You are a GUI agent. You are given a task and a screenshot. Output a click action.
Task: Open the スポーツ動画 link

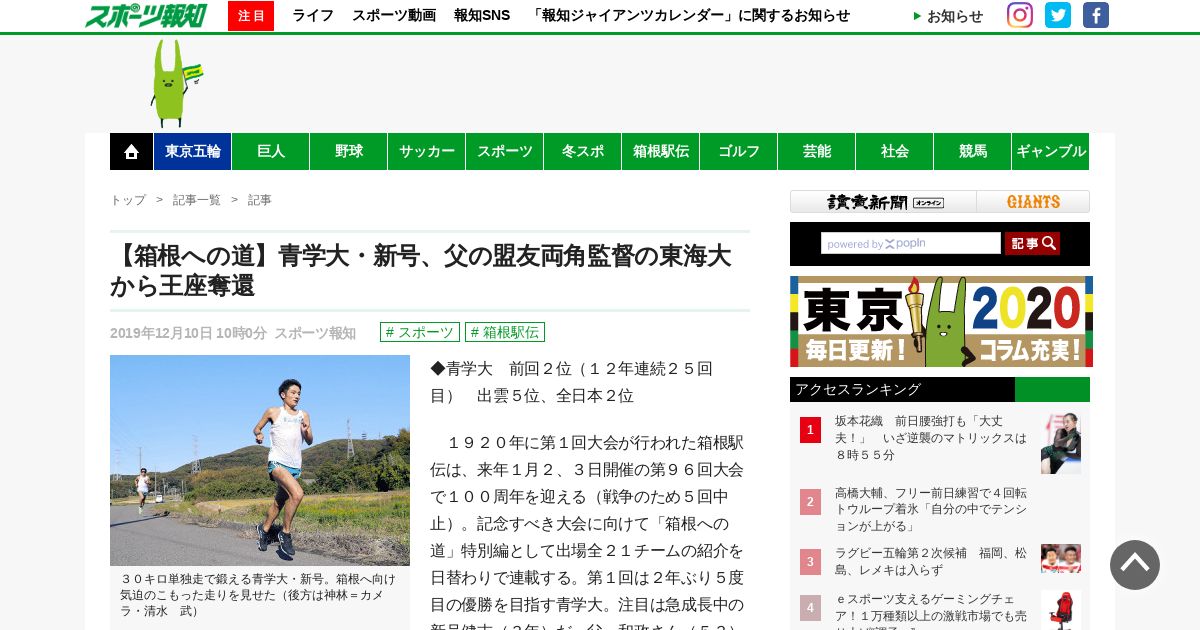point(394,16)
